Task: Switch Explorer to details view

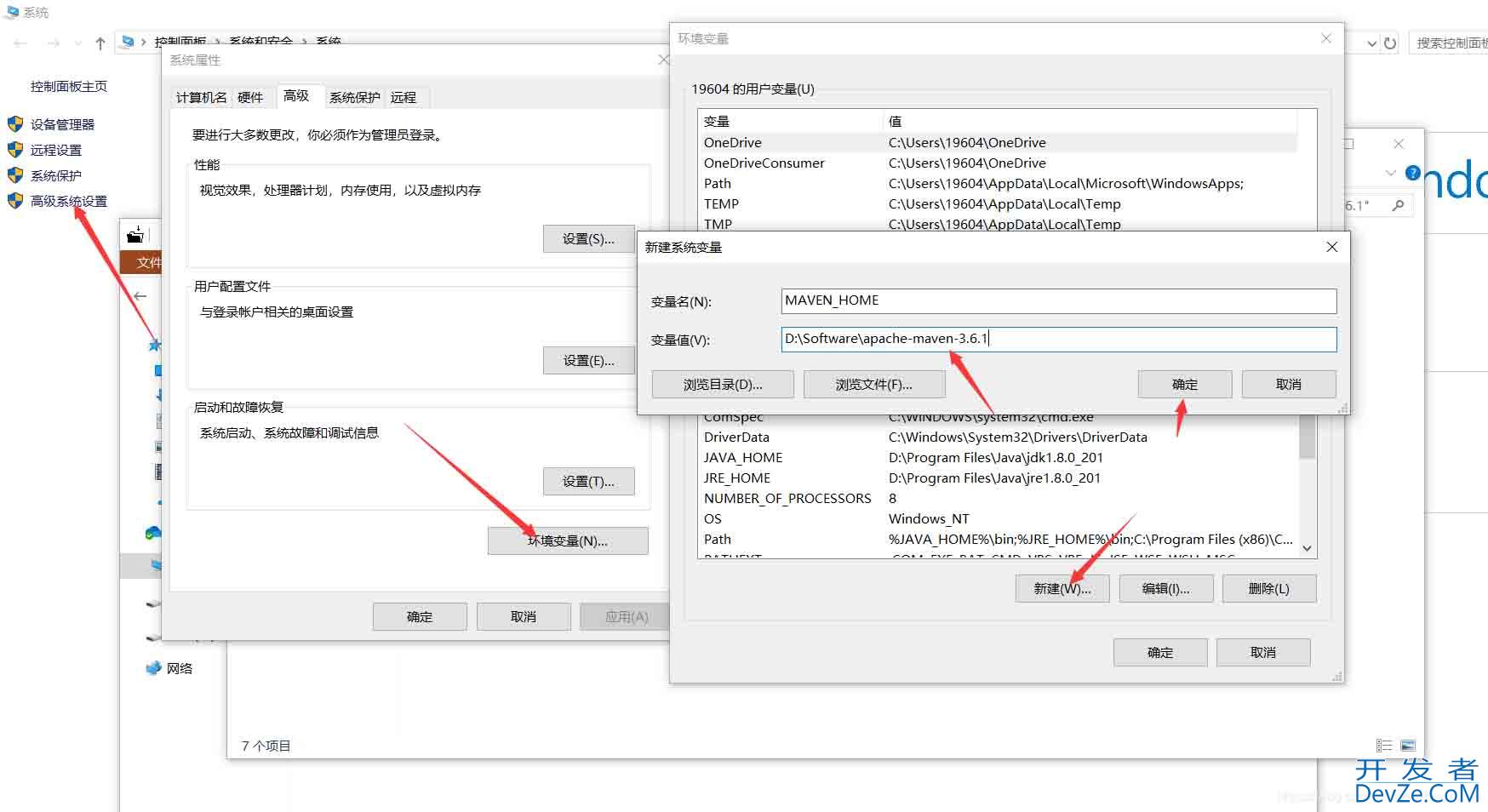Action: coord(1384,746)
